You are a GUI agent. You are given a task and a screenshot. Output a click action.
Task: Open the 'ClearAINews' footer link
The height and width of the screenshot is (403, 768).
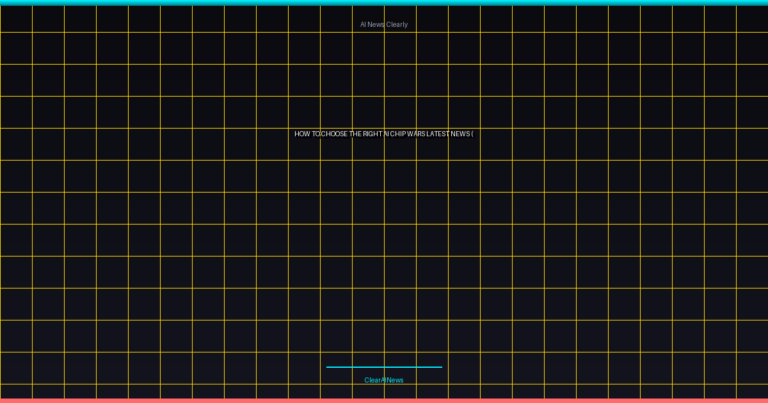tap(384, 380)
